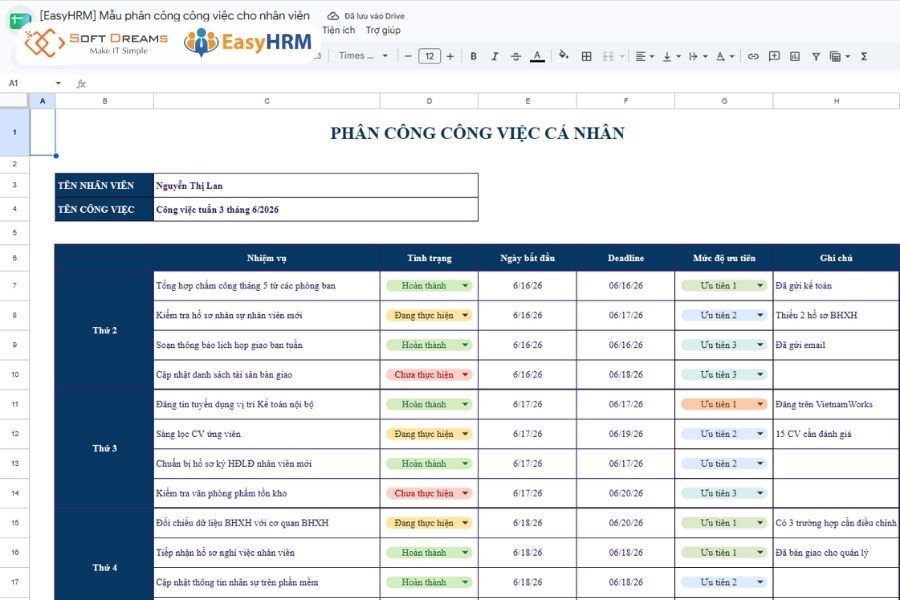
Task: Toggle italic formatting
Action: pos(495,56)
